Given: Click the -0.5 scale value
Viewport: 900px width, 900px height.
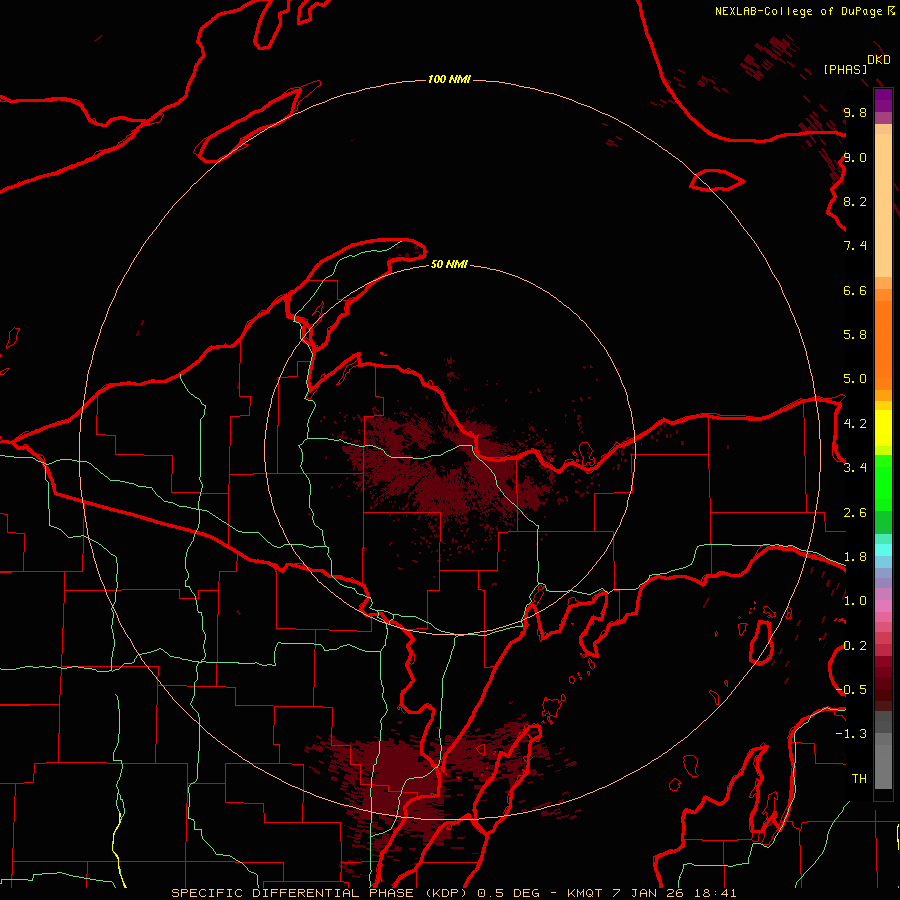Looking at the screenshot, I should tap(852, 690).
